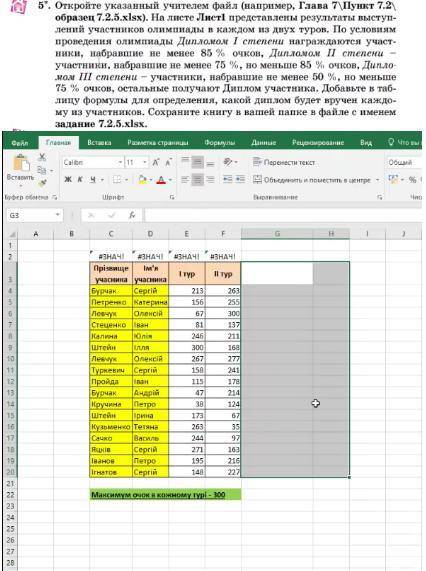Image resolution: width=426 pixels, height=571 pixels.
Task: Expand the font color dropdown arrow
Action: 170,180
